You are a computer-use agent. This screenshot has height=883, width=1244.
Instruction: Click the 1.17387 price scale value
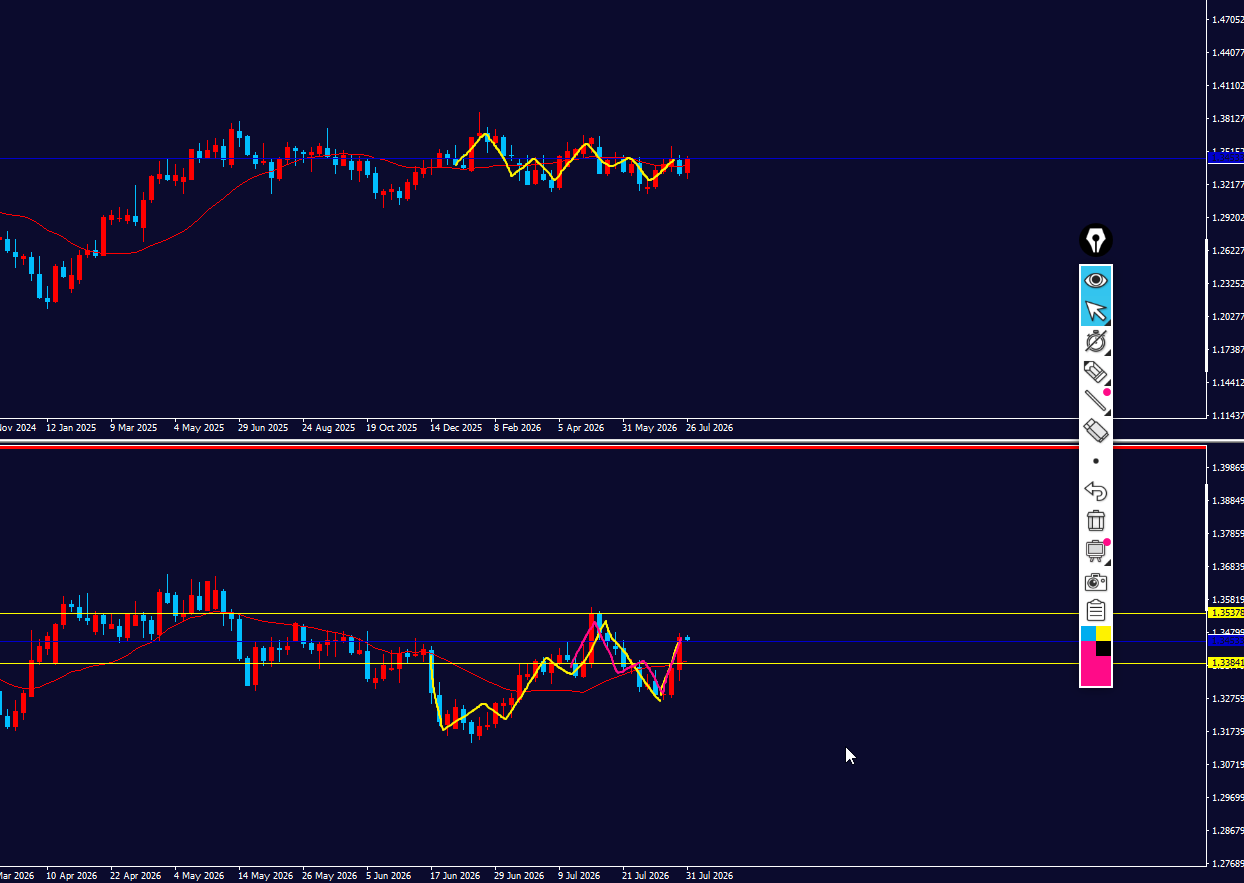tap(1227, 350)
